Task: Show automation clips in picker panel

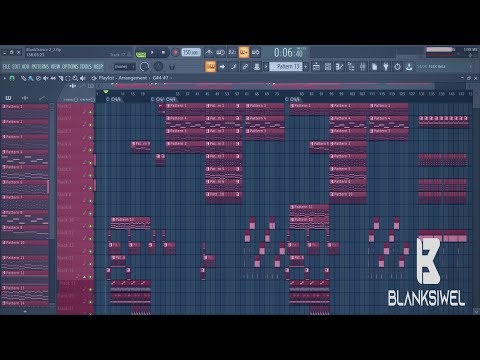Action: (42, 98)
